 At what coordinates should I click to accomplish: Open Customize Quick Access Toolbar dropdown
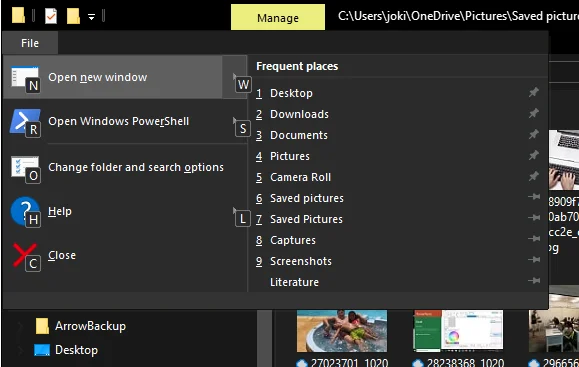(91, 17)
